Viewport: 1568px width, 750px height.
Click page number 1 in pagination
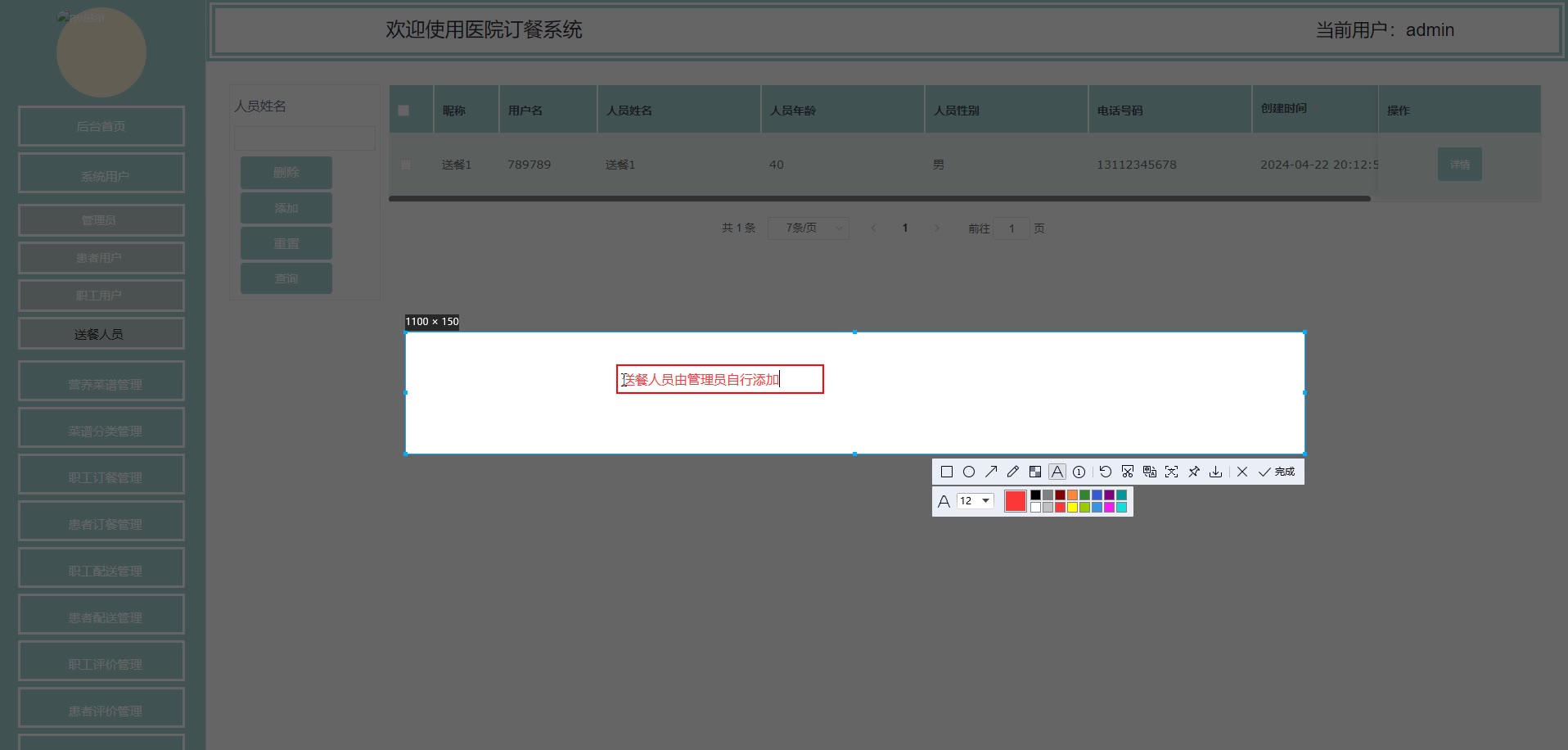click(905, 228)
